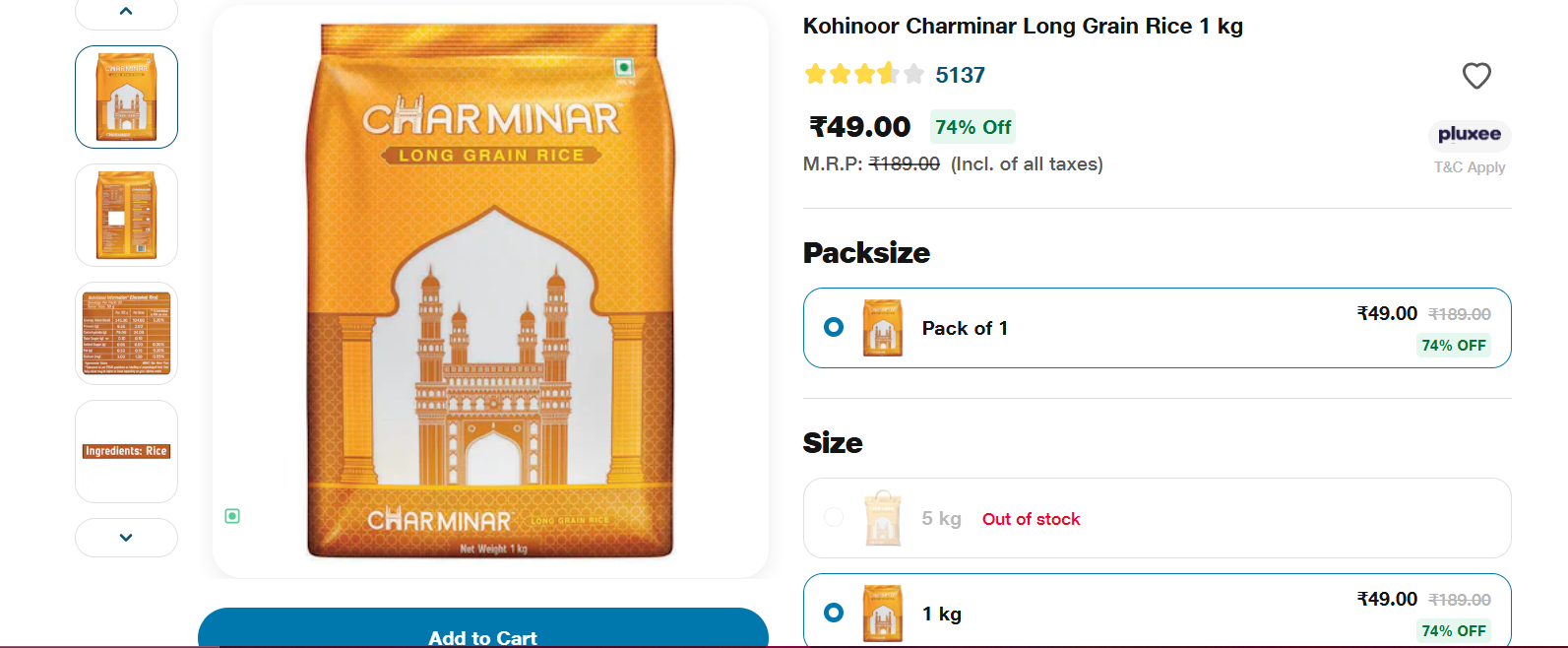Click the Pluxee logo badge
The image size is (1568, 648).
(1469, 135)
